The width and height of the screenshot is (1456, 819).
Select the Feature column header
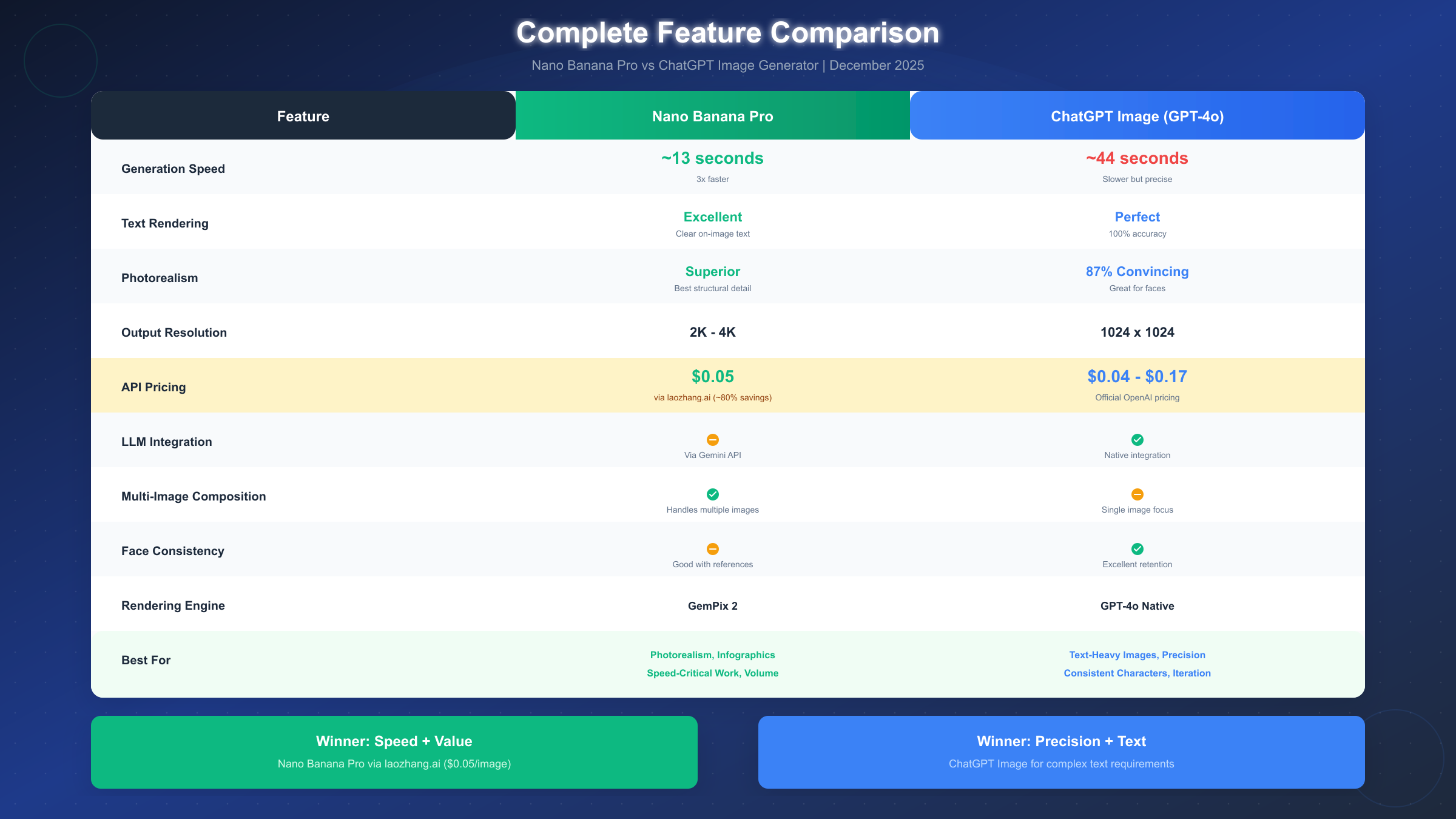click(303, 115)
